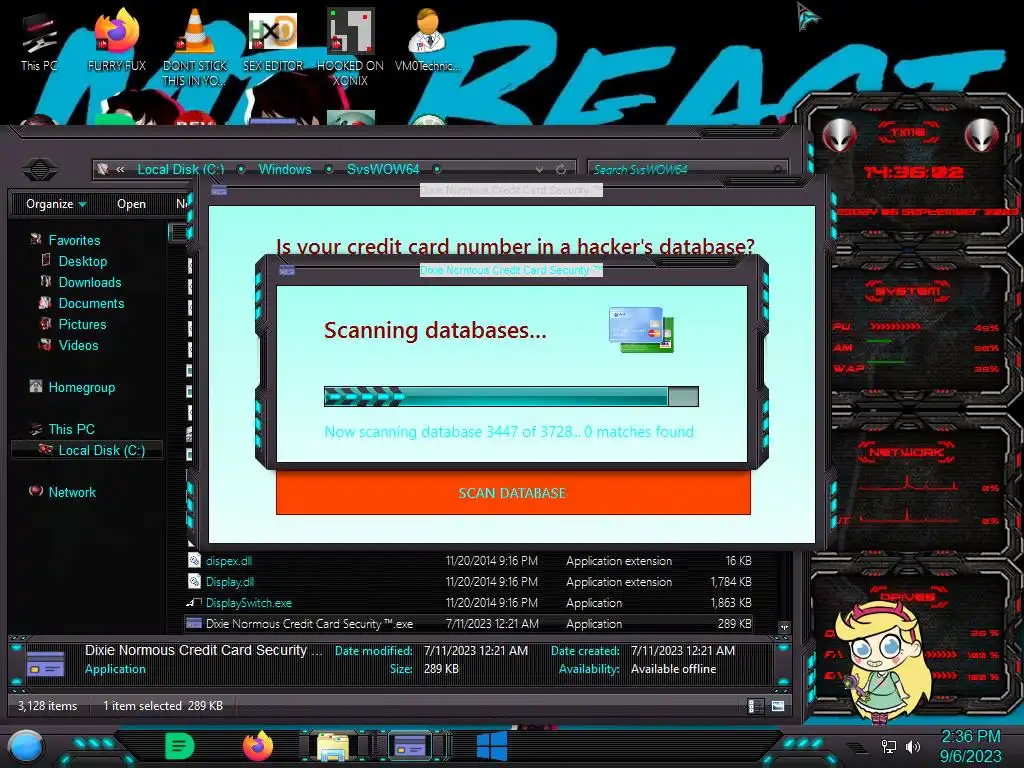Screen dimensions: 1024x768
Task: Click the details pane application thumbnail
Action: [x=45, y=663]
